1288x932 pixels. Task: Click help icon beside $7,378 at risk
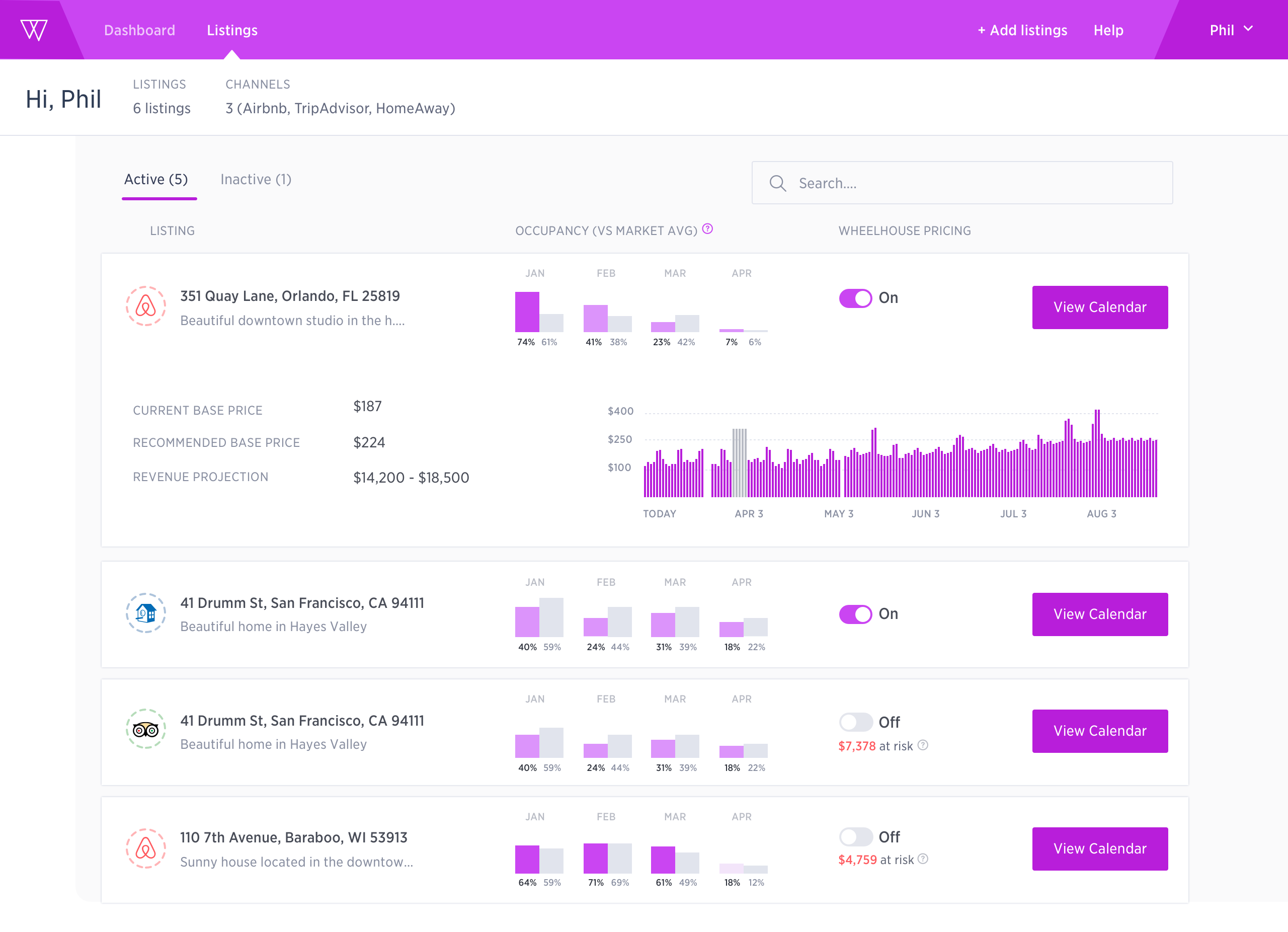pyautogui.click(x=923, y=745)
